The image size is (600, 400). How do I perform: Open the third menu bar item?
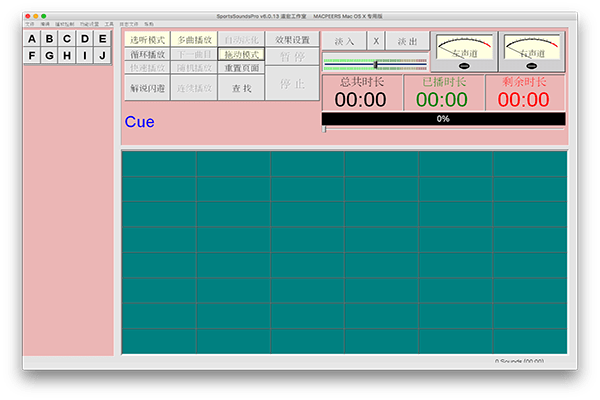(65, 24)
